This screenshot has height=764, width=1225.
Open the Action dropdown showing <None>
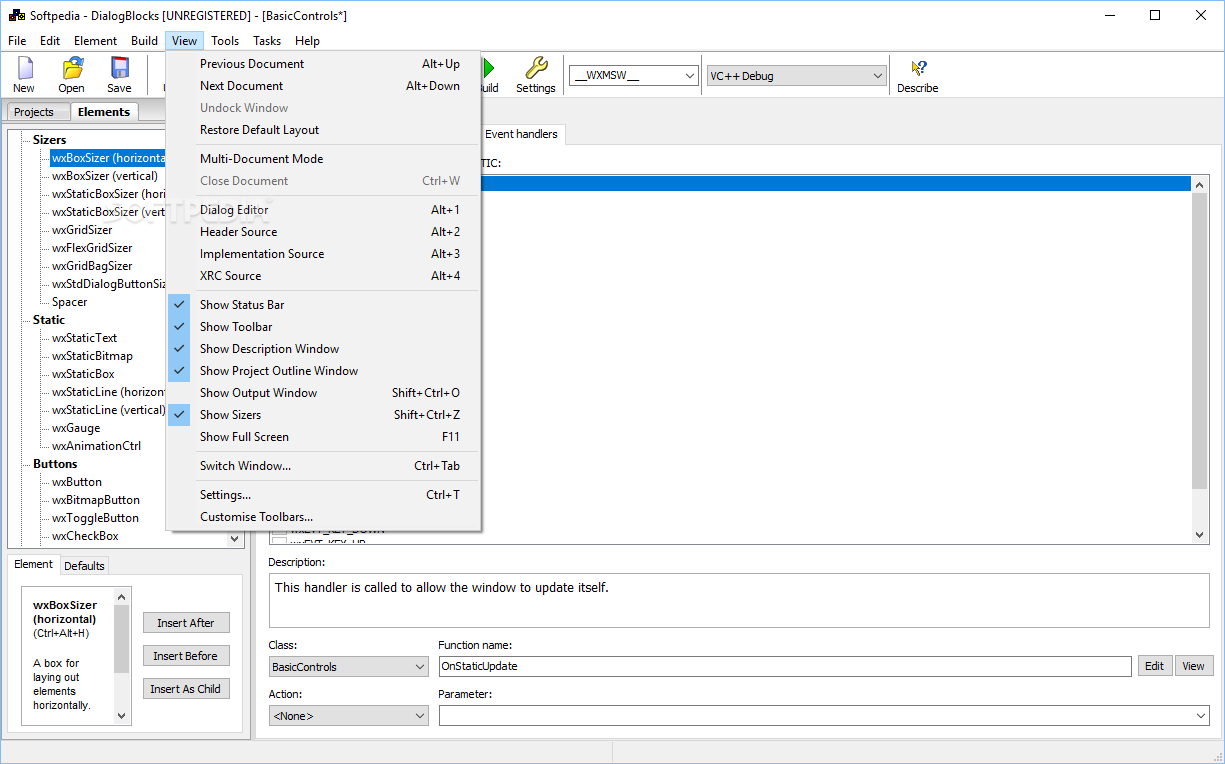click(x=348, y=716)
